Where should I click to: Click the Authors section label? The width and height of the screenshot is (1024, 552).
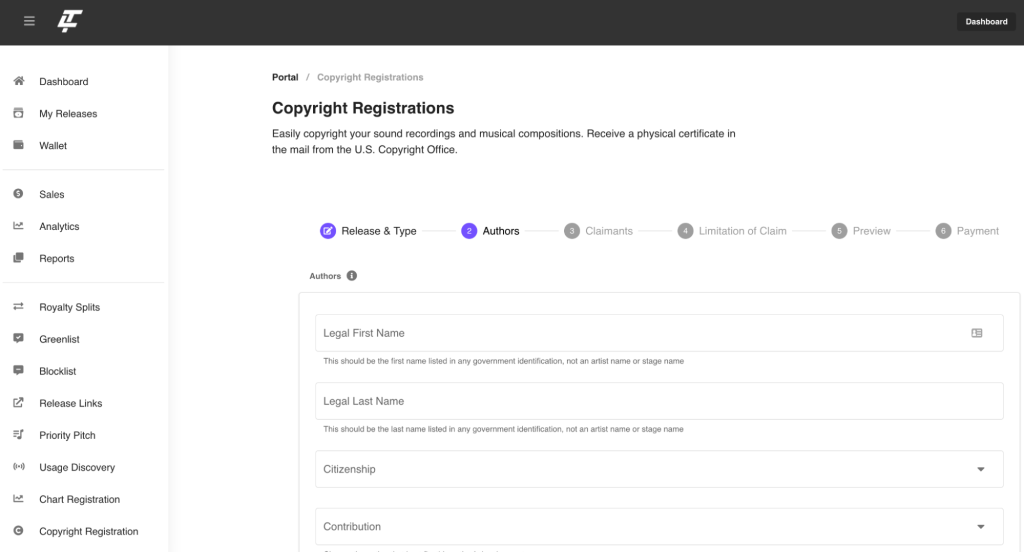(325, 276)
